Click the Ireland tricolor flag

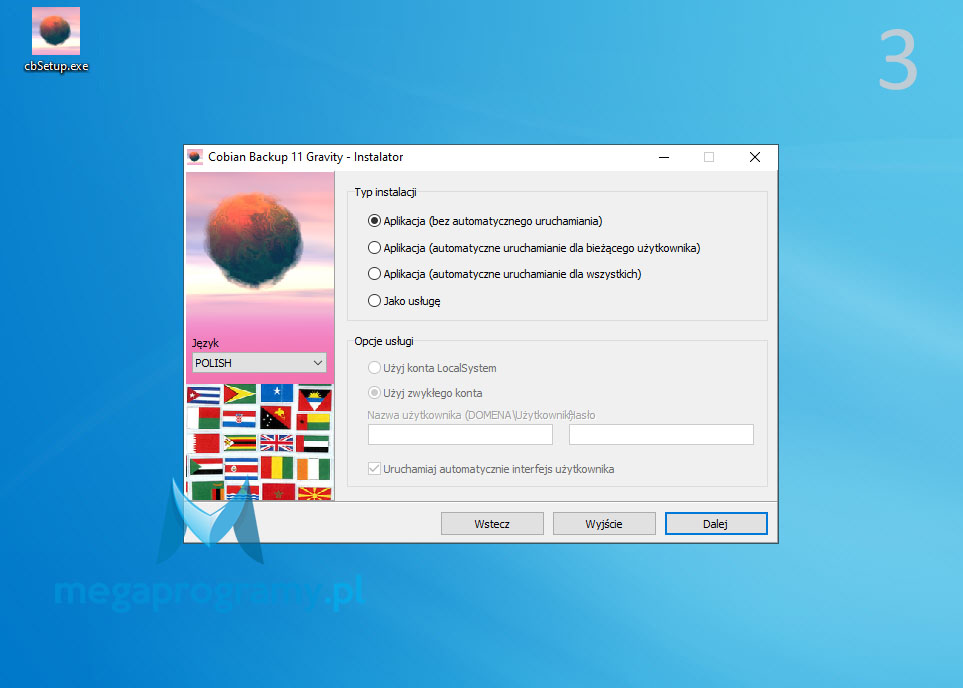click(314, 469)
